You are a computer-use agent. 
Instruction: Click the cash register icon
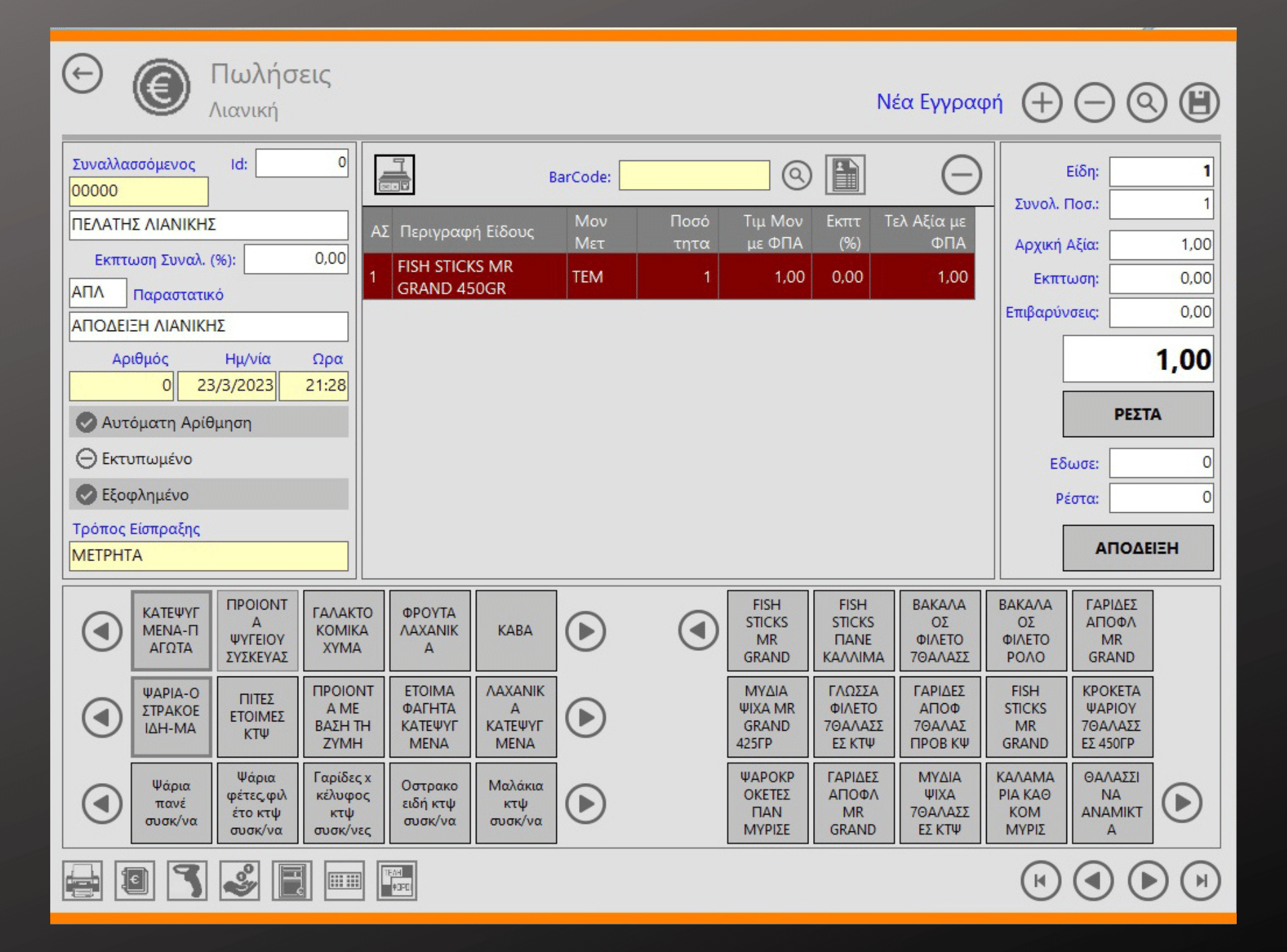(x=394, y=175)
